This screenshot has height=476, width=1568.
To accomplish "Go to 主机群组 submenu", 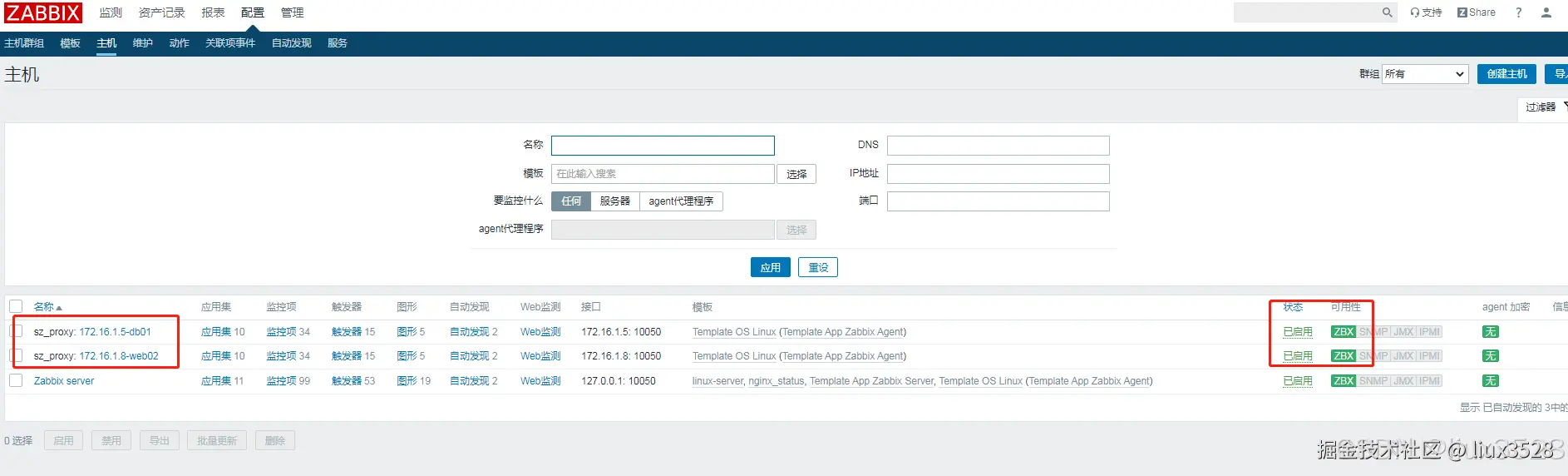I will (24, 43).
